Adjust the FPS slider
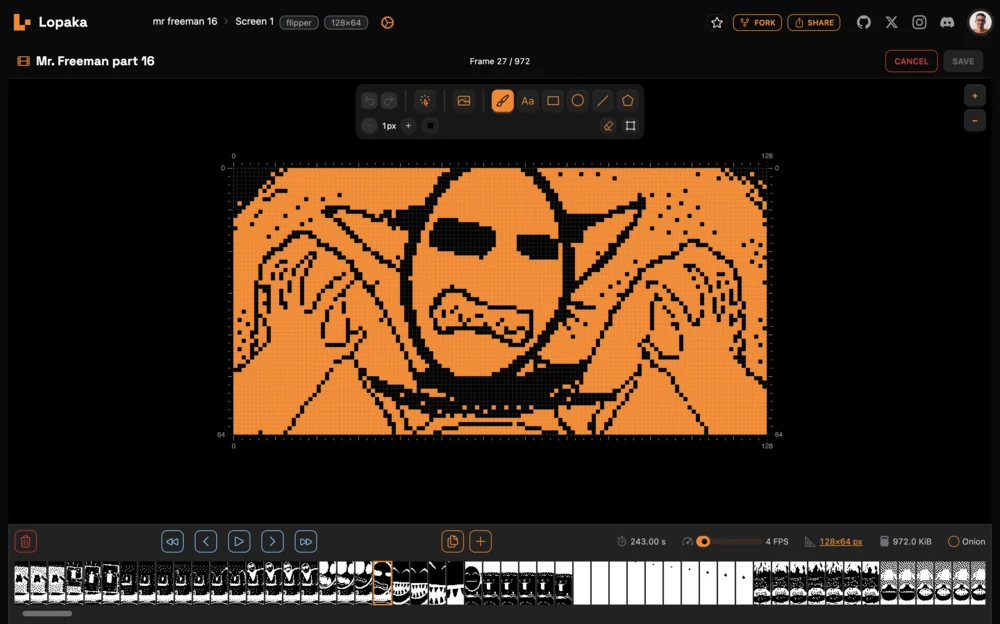The image size is (1000, 624). pos(728,542)
